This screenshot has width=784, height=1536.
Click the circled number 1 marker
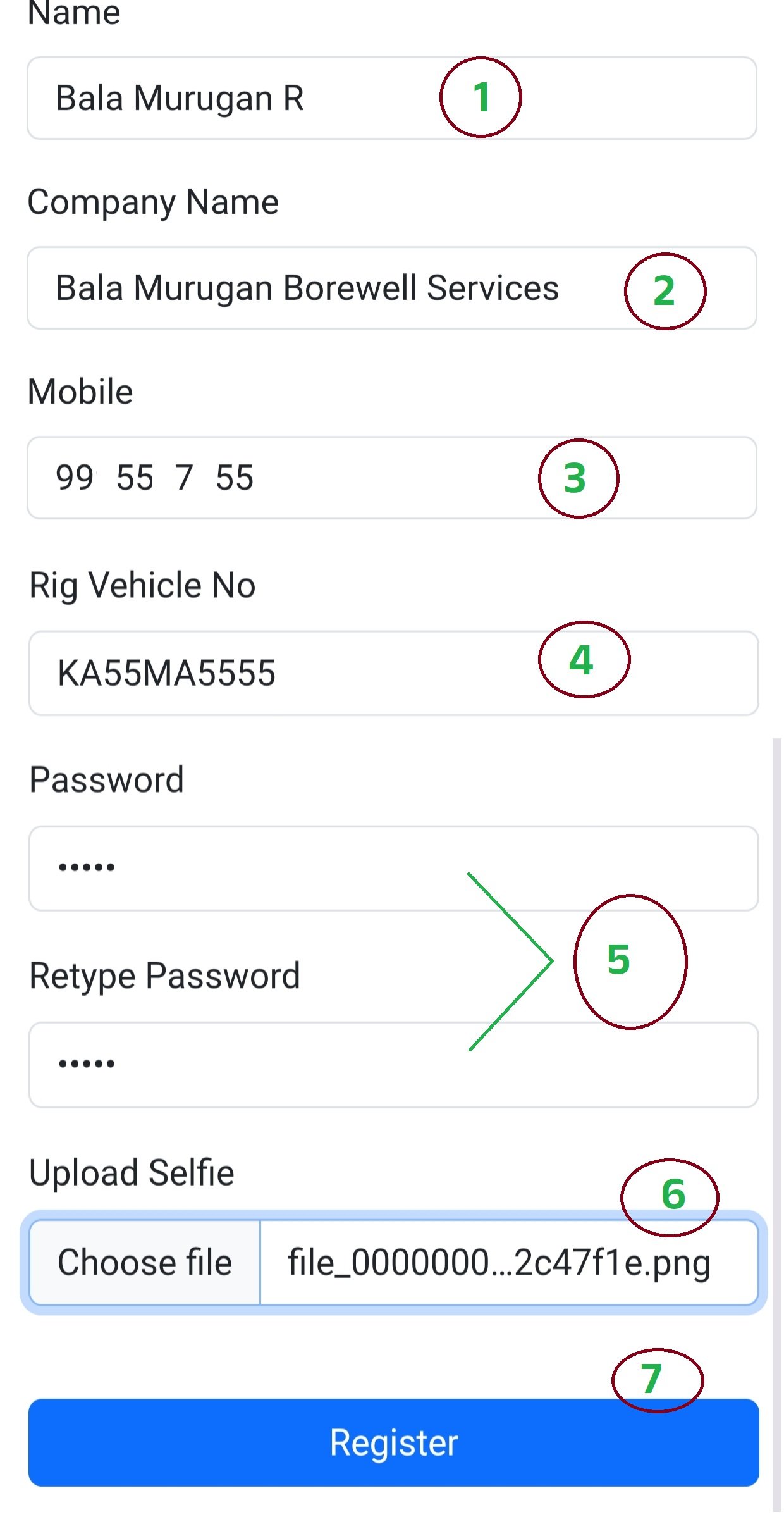pyautogui.click(x=481, y=97)
